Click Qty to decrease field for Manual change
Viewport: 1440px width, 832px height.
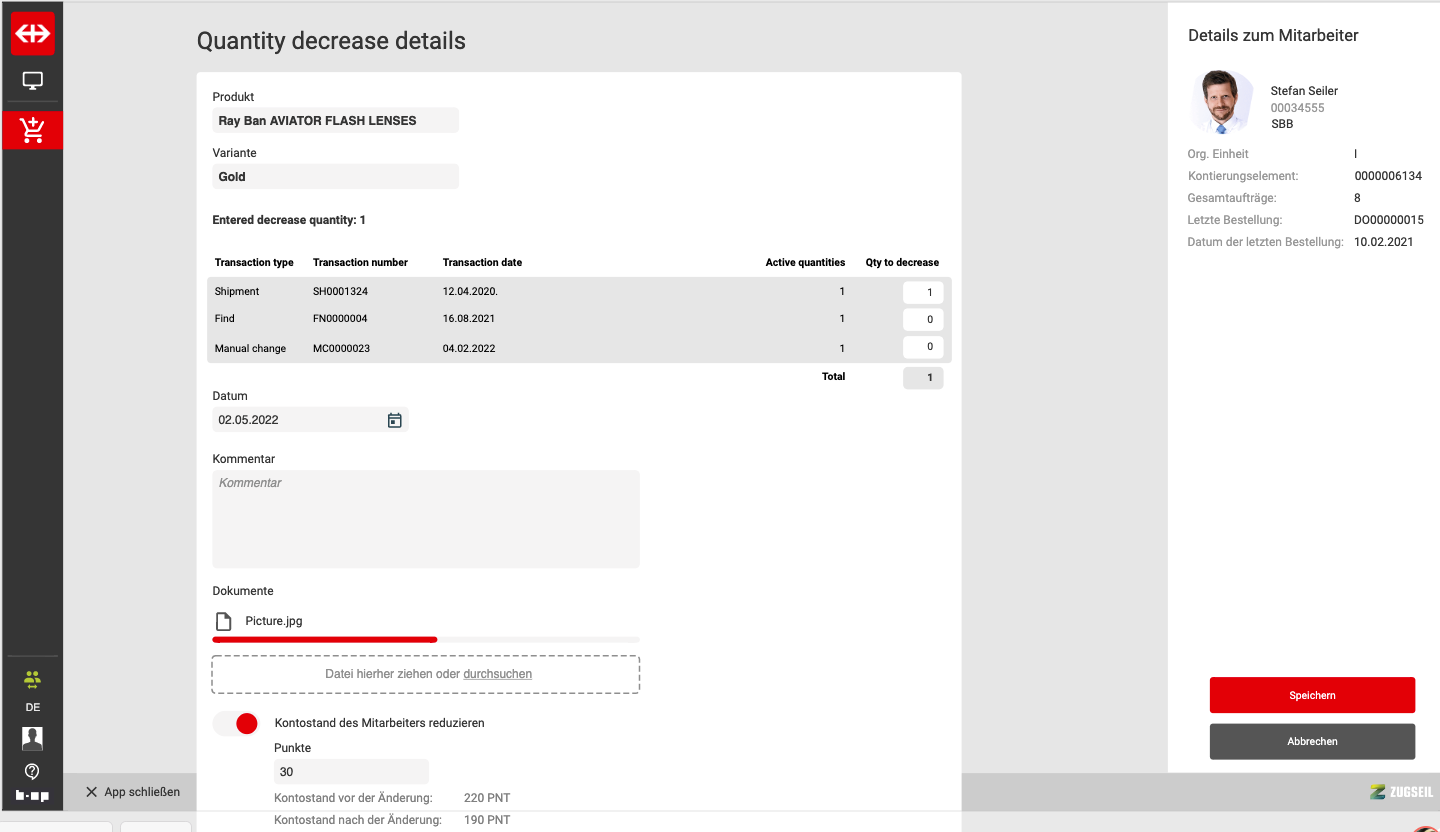pos(923,347)
